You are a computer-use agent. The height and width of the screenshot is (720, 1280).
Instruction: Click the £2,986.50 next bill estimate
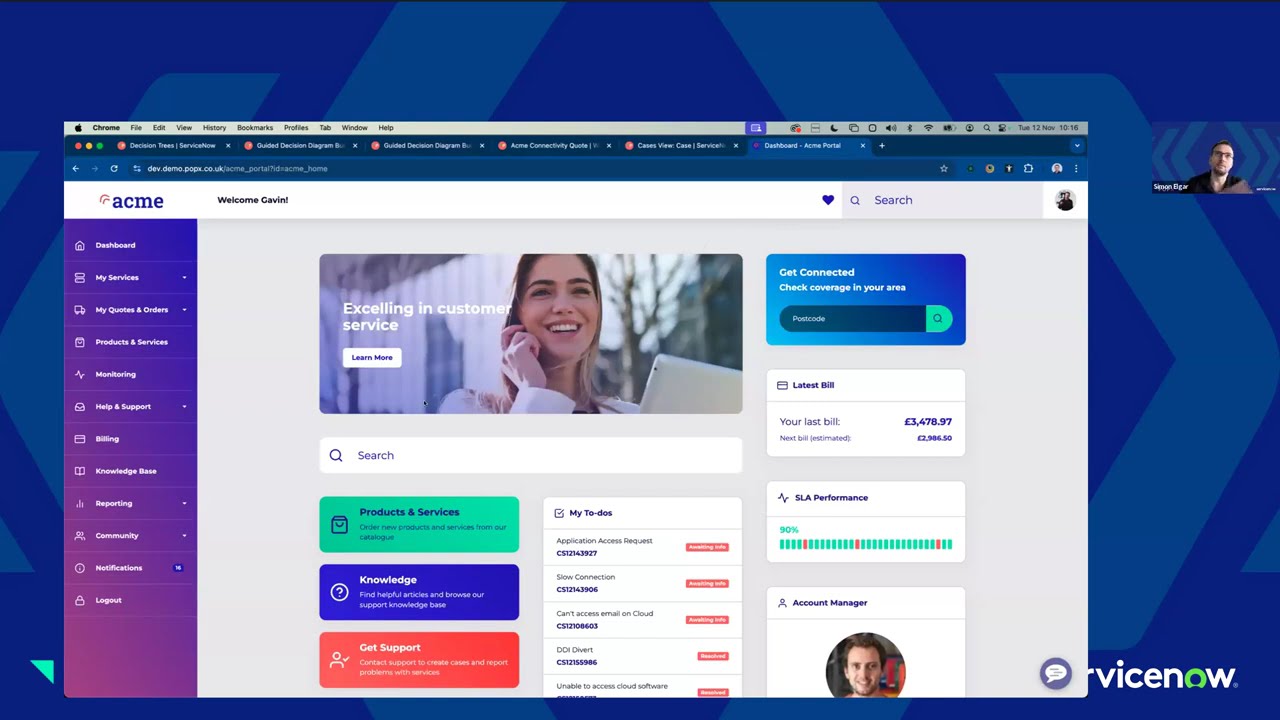[x=934, y=438]
